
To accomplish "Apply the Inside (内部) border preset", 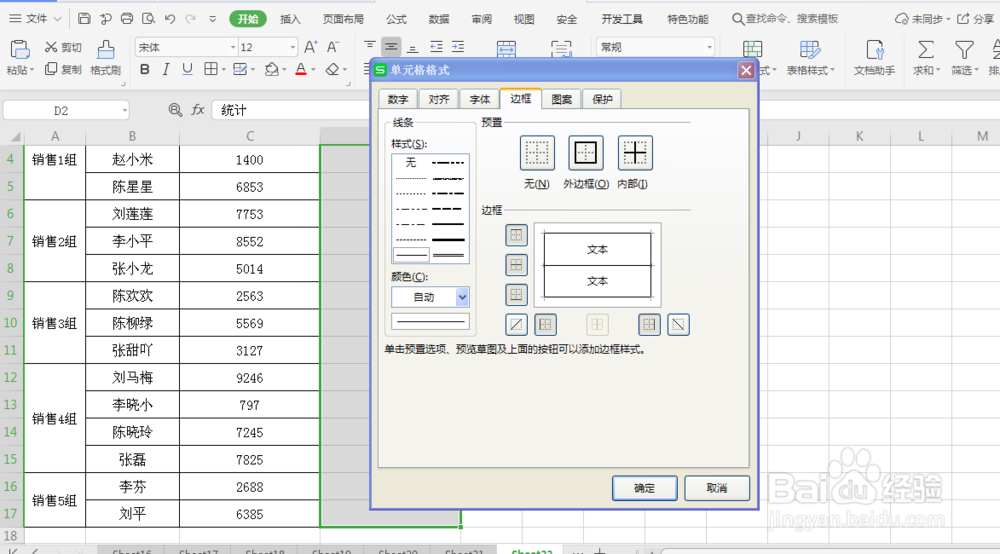I will tap(635, 153).
